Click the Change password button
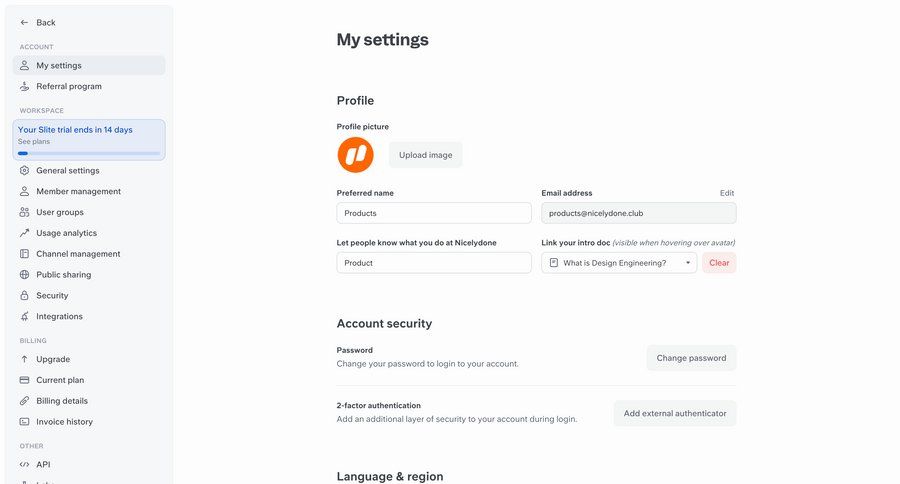This screenshot has height=484, width=900. coord(691,358)
